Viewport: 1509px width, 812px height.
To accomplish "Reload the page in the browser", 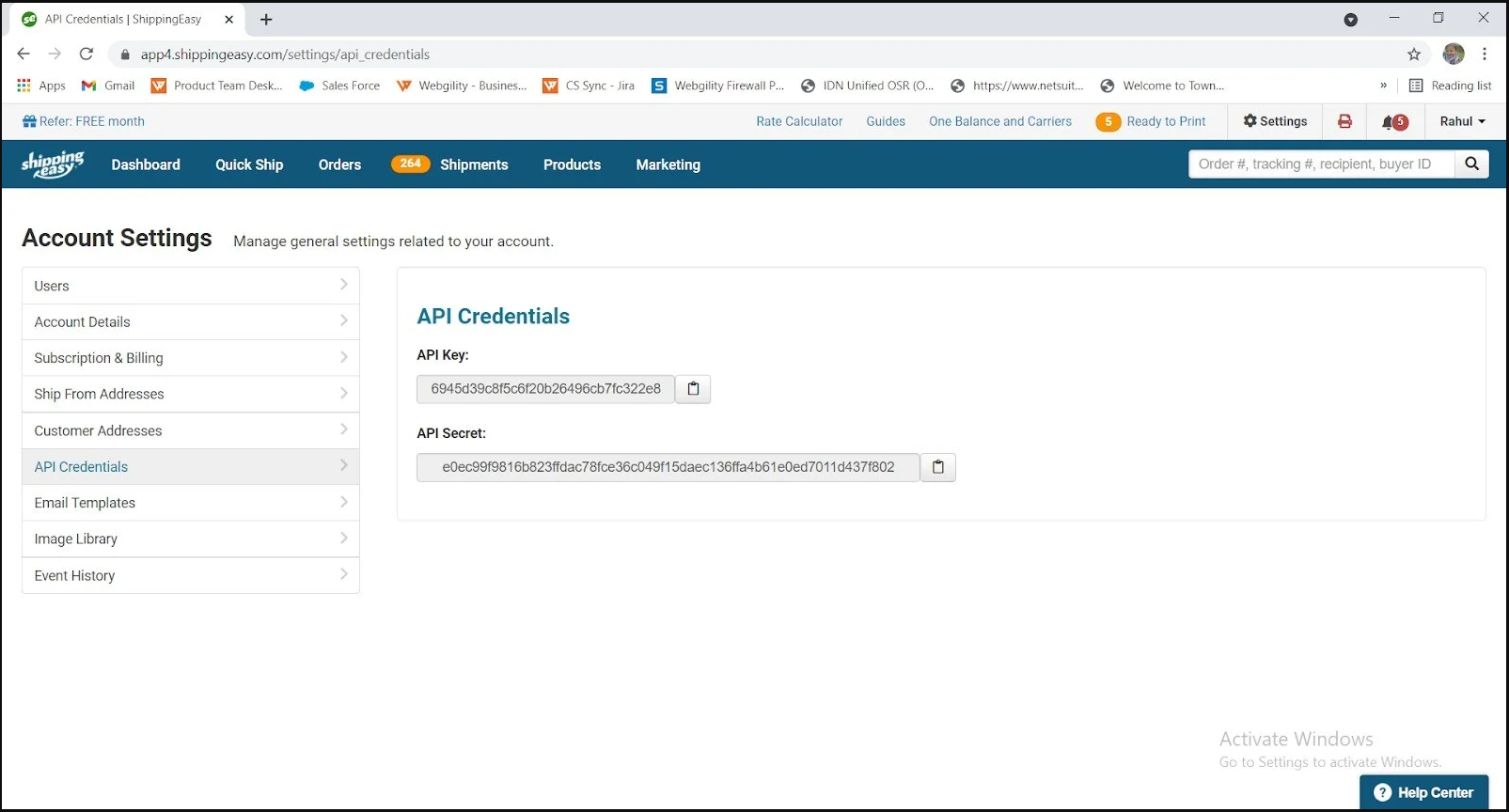I will point(86,55).
